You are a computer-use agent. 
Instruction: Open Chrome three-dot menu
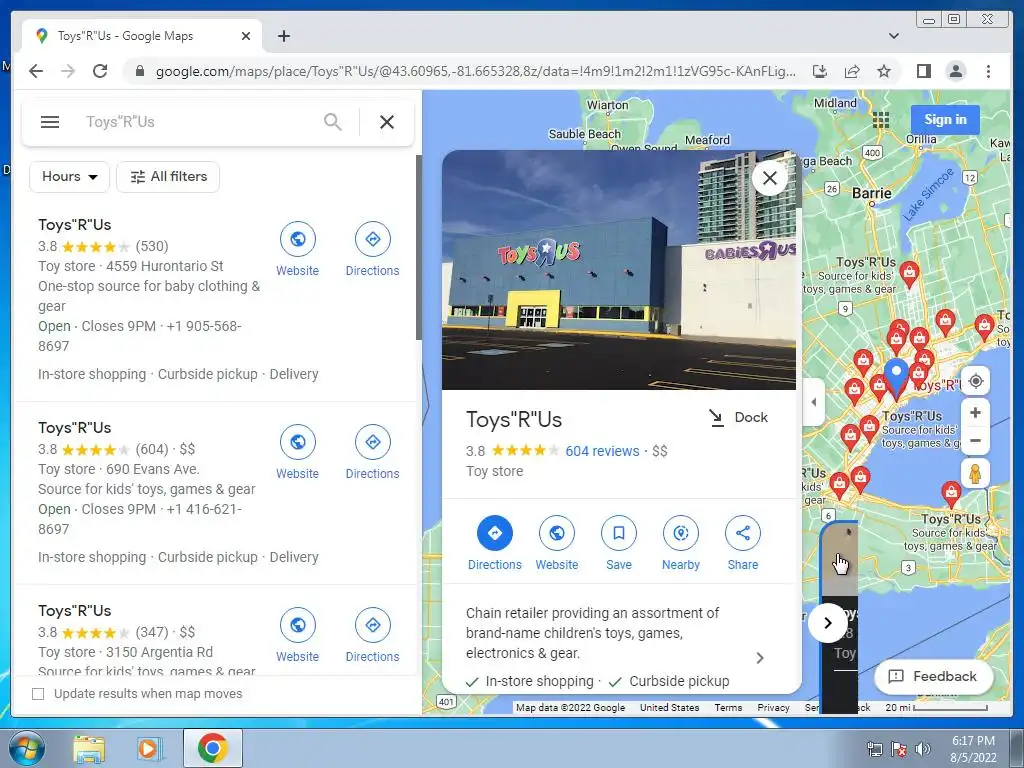pos(988,71)
